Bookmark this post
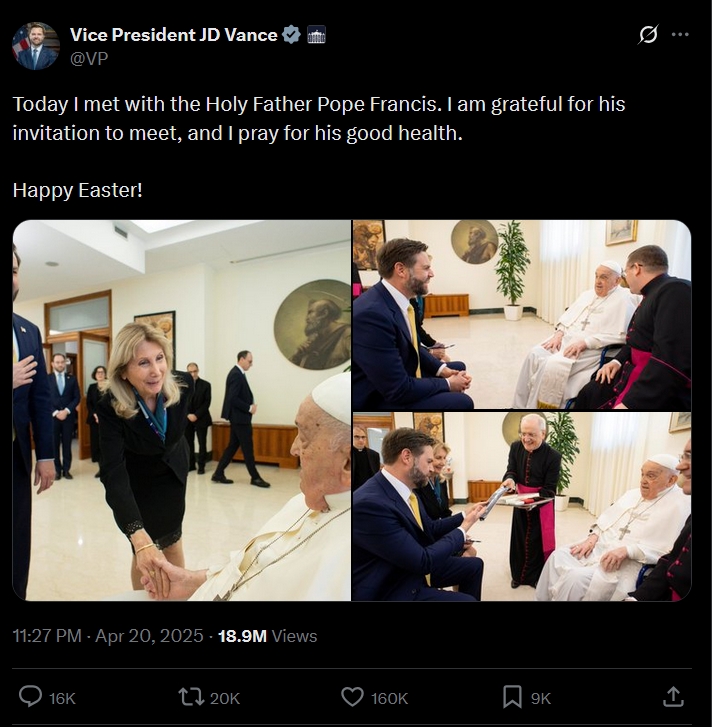This screenshot has height=727, width=712. click(512, 697)
